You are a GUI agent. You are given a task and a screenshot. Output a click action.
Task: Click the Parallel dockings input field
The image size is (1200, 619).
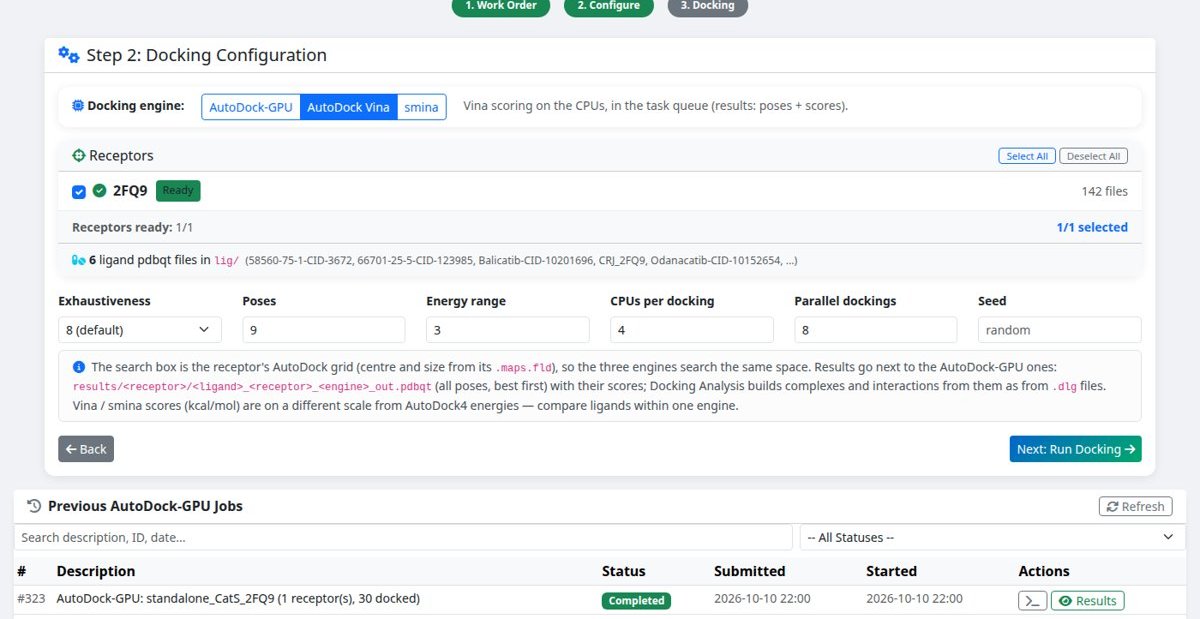[876, 330]
